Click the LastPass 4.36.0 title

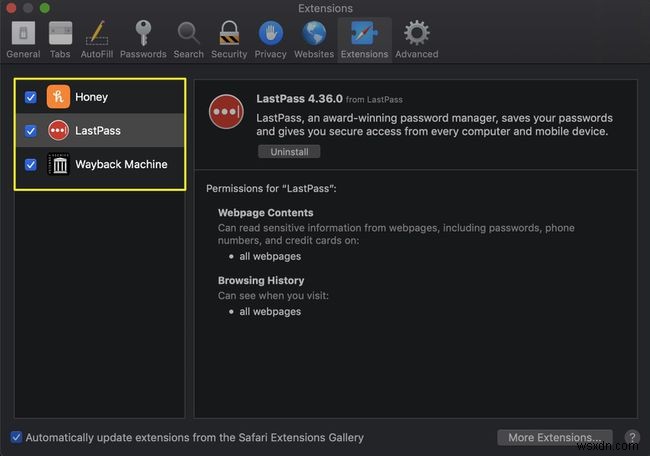(299, 99)
